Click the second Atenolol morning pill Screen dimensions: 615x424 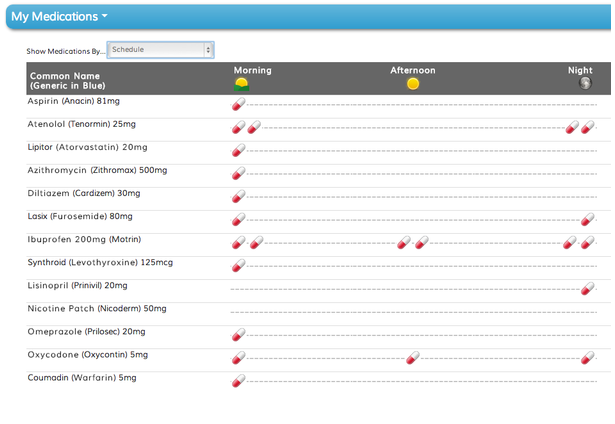(254, 127)
